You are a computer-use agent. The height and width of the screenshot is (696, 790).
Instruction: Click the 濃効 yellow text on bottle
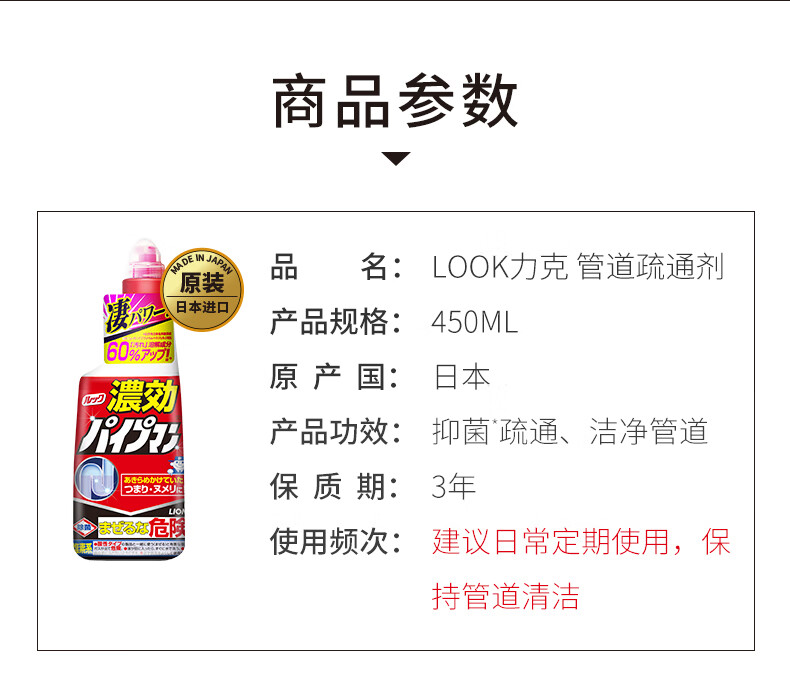coord(143,396)
